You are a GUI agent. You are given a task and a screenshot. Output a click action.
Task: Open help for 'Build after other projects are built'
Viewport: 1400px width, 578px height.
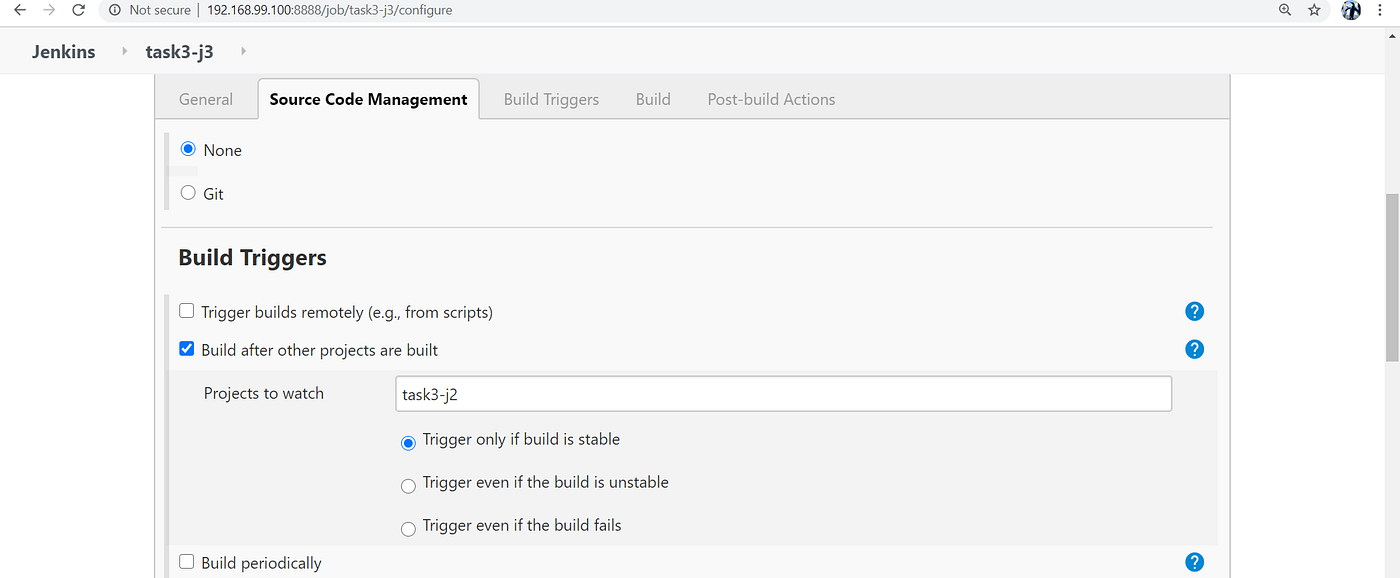(x=1194, y=349)
